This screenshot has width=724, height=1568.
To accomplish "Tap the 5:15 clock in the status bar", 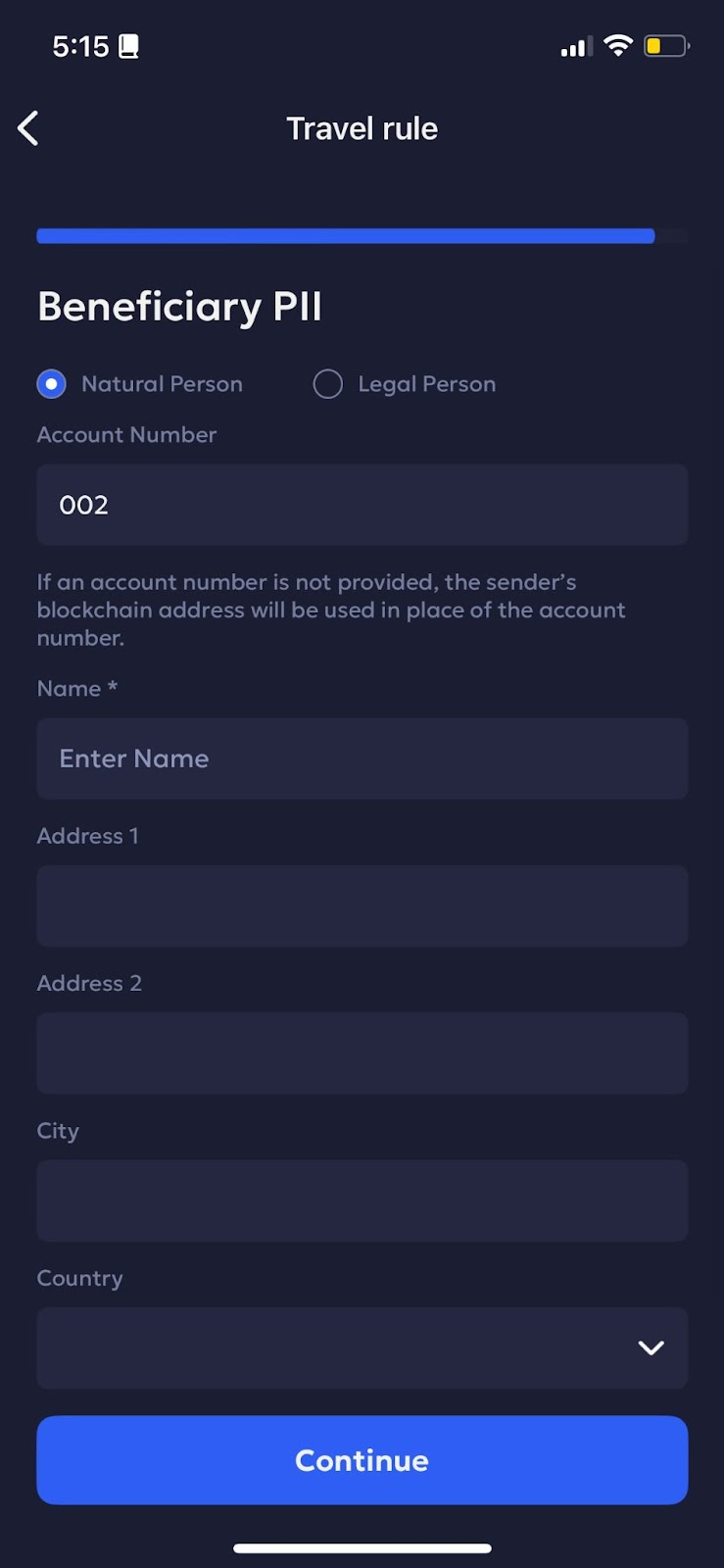I will (x=80, y=46).
